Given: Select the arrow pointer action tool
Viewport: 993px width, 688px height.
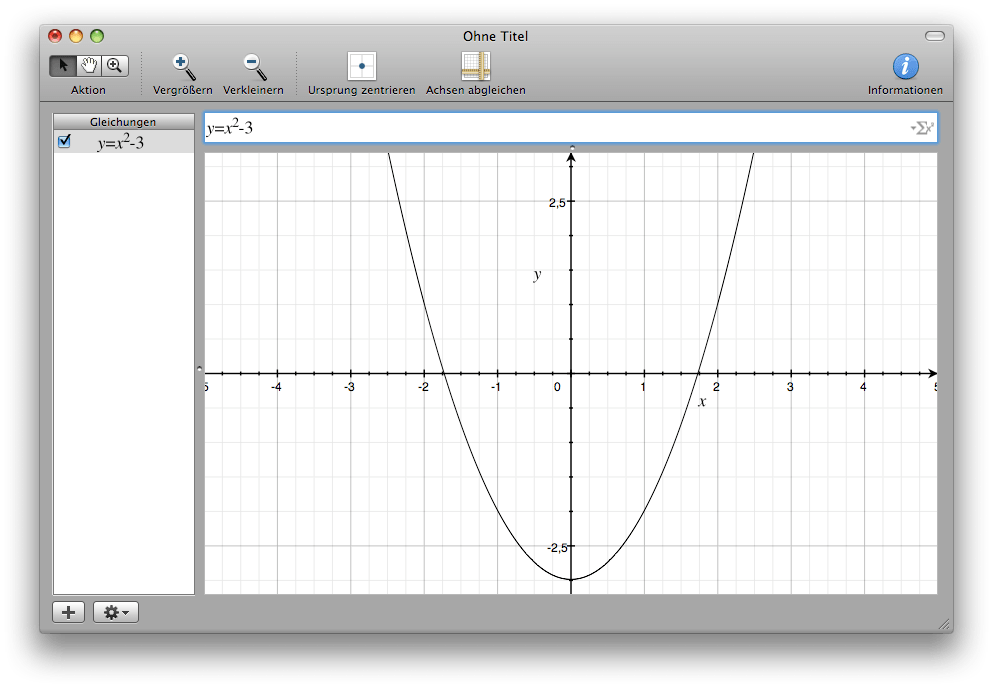Looking at the screenshot, I should click(x=63, y=65).
